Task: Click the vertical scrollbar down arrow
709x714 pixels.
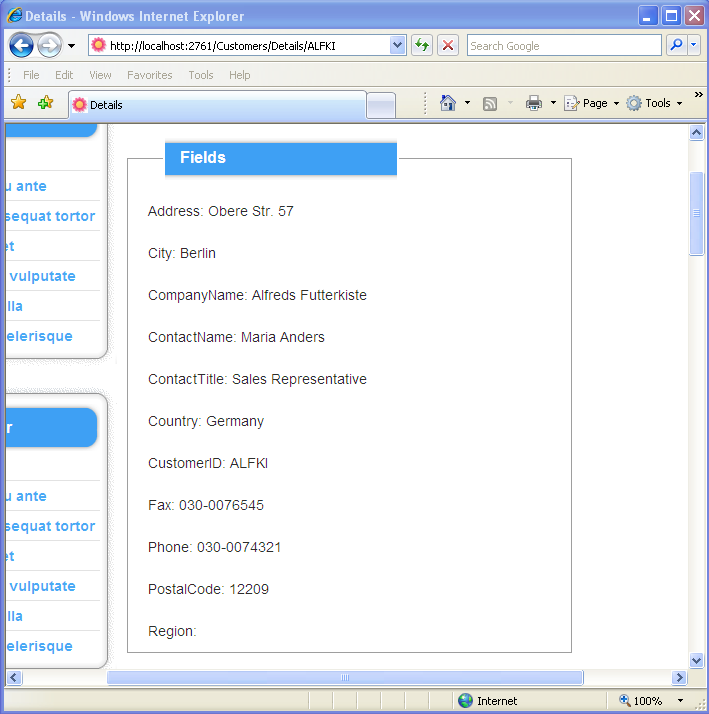Action: pos(696,660)
